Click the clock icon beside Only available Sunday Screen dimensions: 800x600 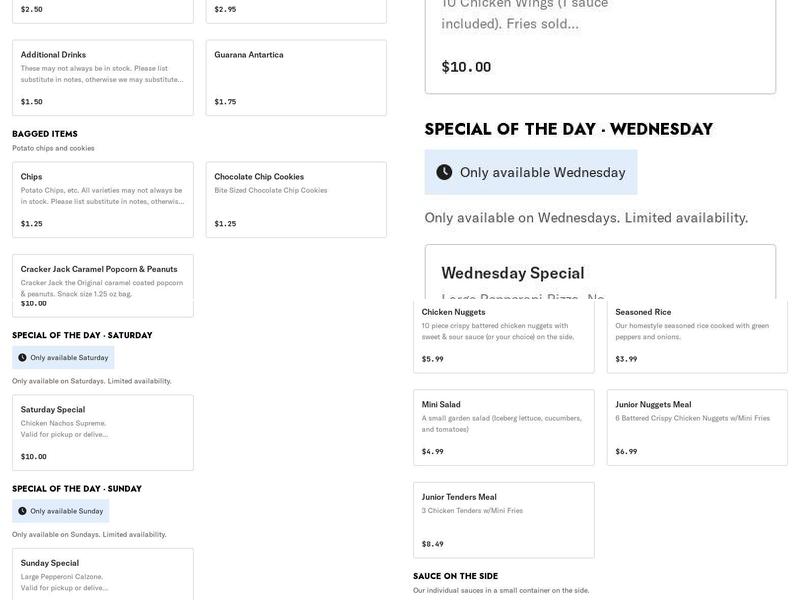pos(22,511)
